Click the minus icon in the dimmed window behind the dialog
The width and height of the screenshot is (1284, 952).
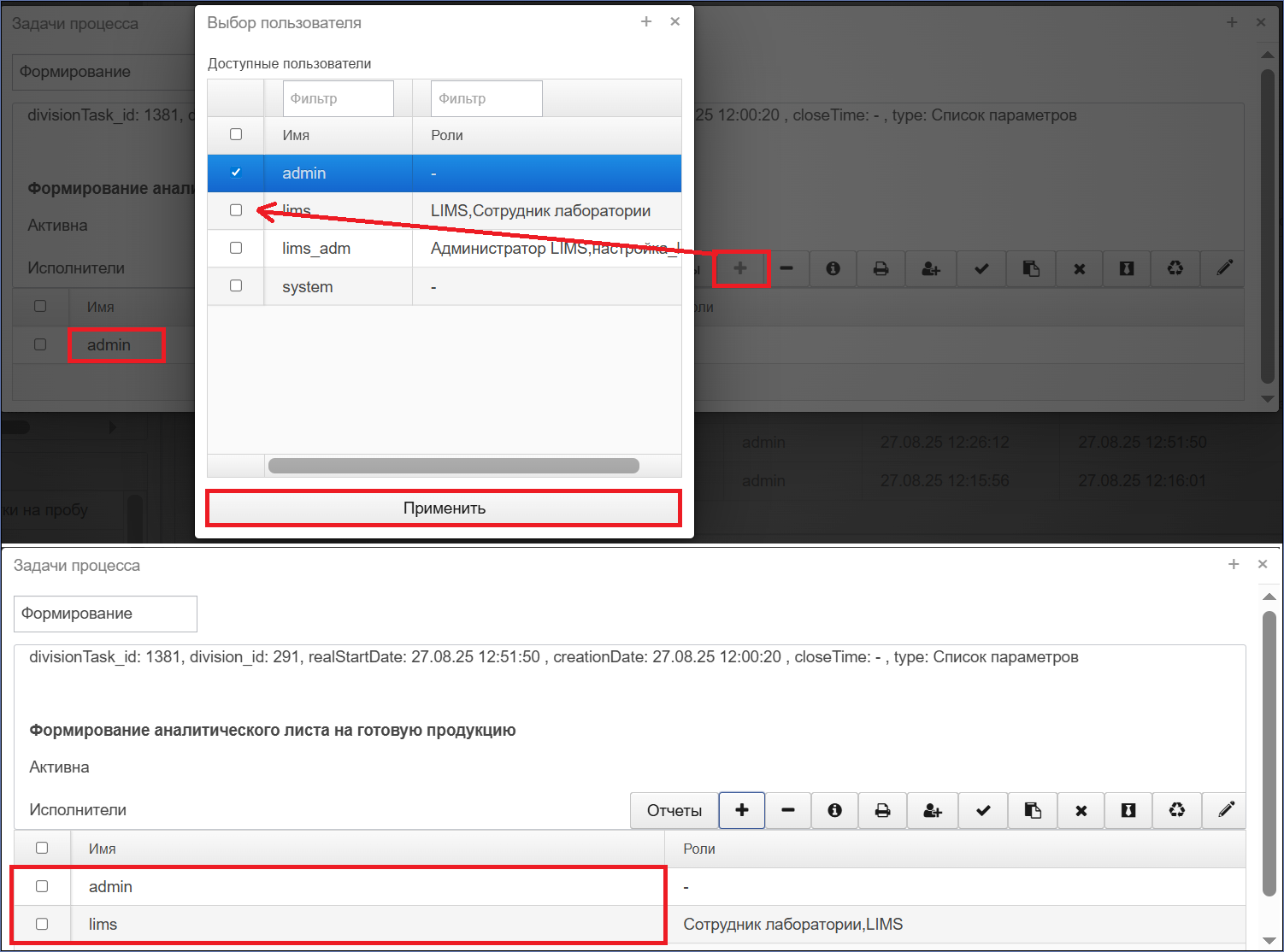[786, 268]
